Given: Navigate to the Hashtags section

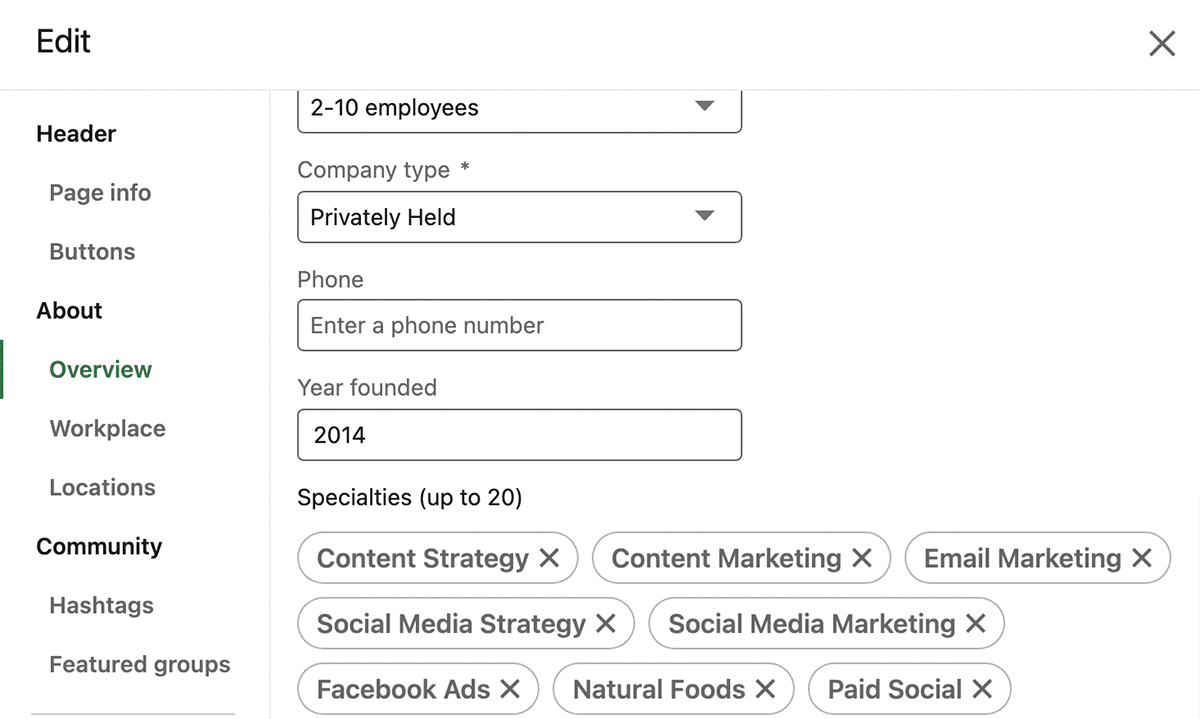Looking at the screenshot, I should click(x=101, y=606).
